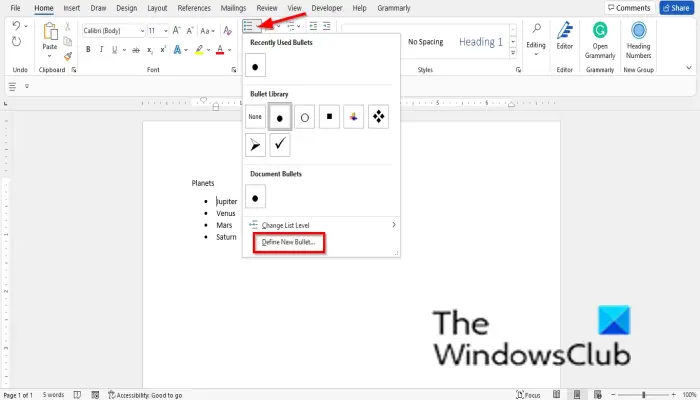Viewport: 700px width, 400px height.
Task: Click the Paste clipboard icon
Action: coord(50,32)
